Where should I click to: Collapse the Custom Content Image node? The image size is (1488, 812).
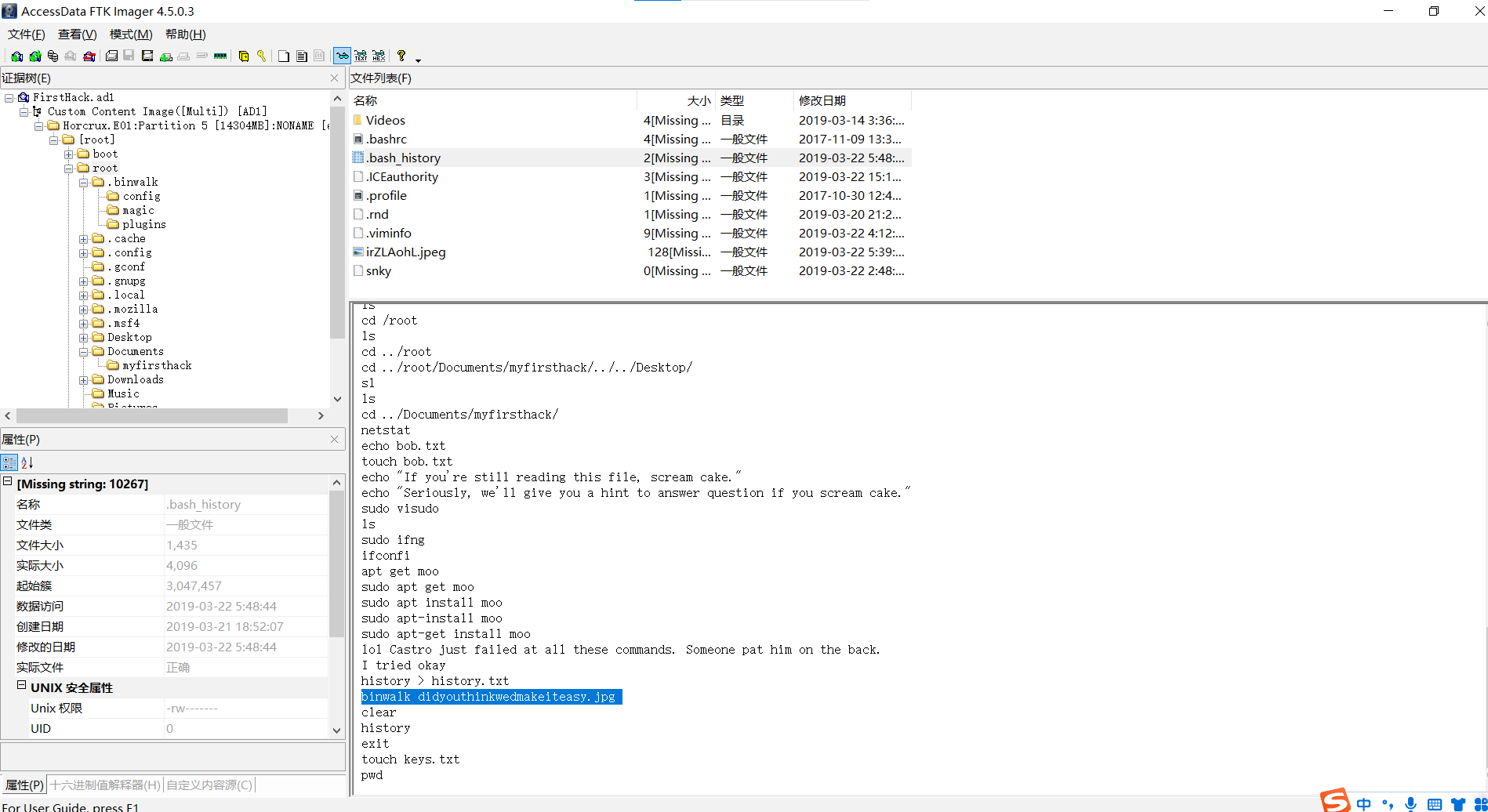click(x=24, y=112)
